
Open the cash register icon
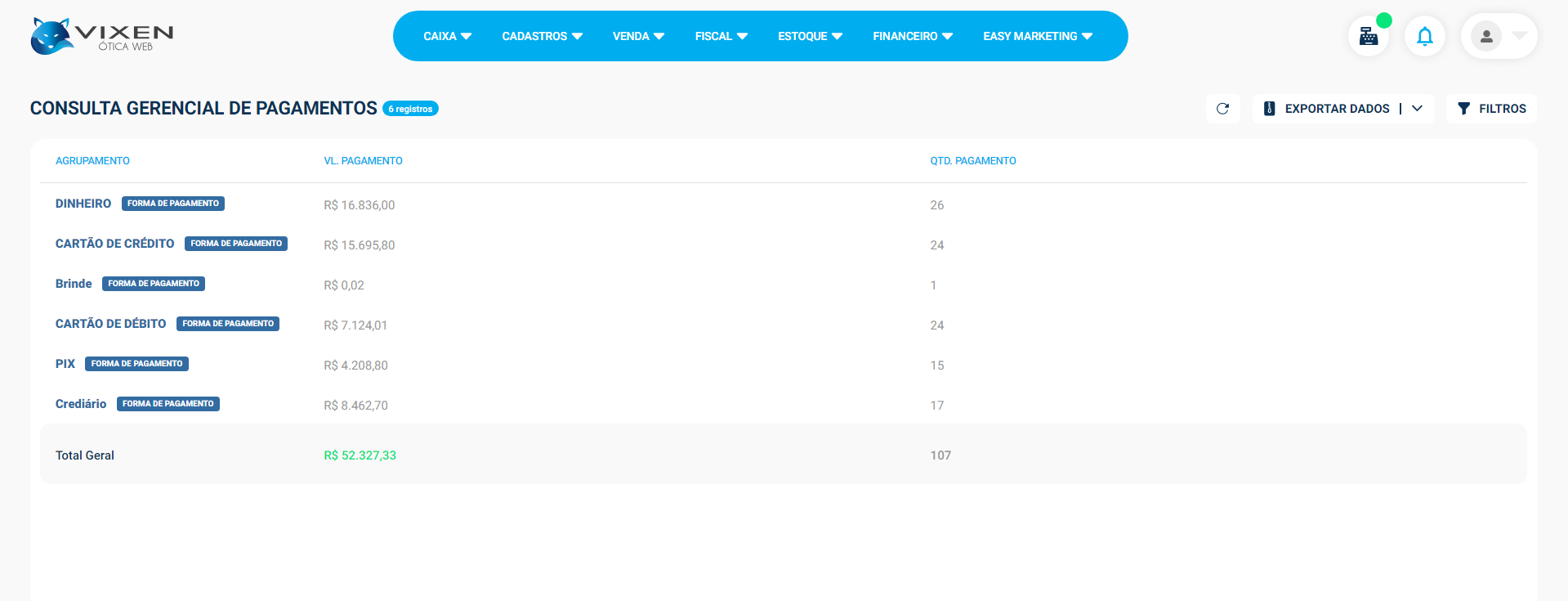[1369, 36]
